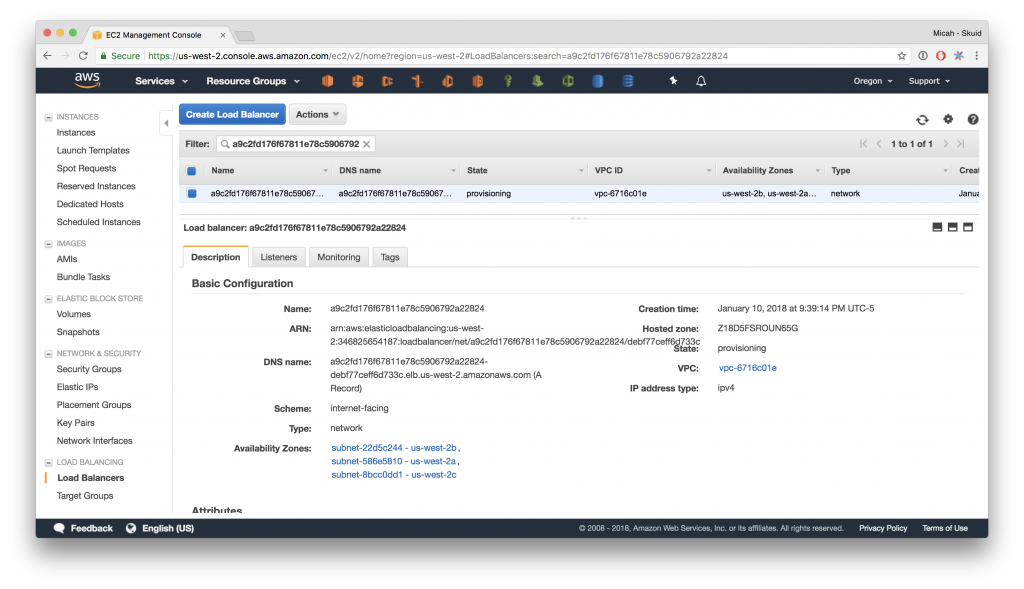Image resolution: width=1024 pixels, height=589 pixels.
Task: Switch to the Tags tab
Action: click(x=390, y=257)
